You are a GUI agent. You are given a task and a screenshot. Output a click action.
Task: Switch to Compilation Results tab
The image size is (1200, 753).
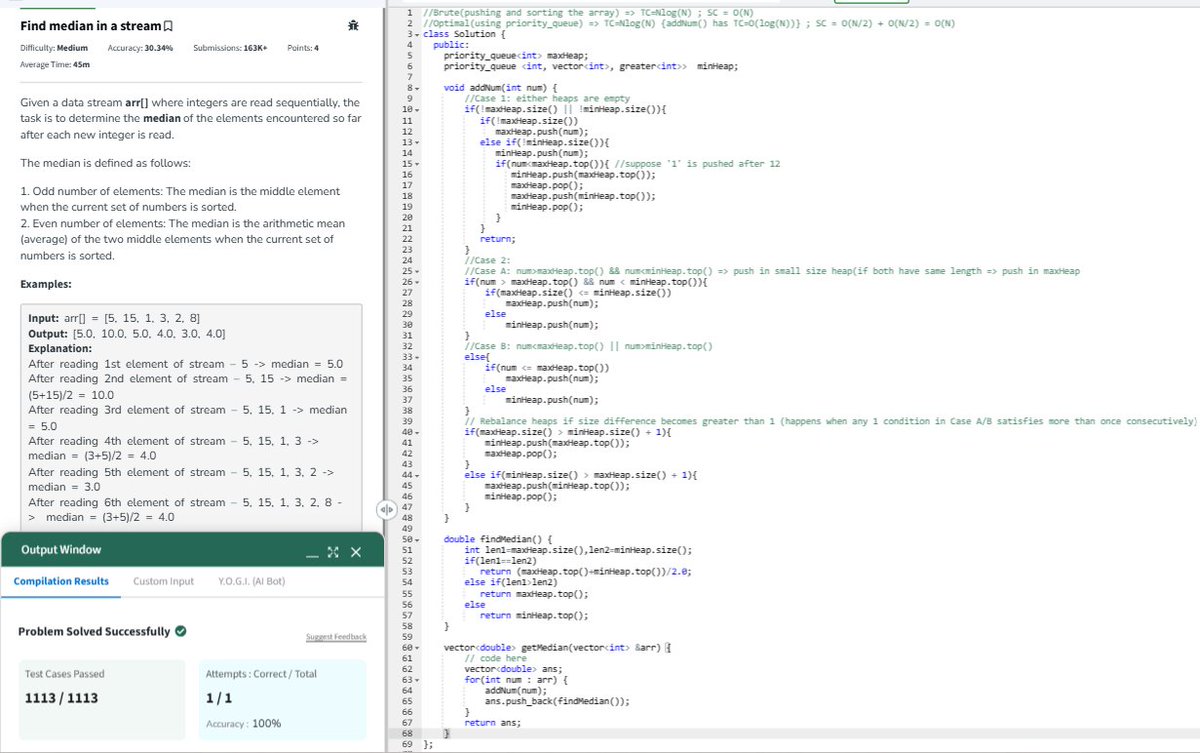click(61, 581)
